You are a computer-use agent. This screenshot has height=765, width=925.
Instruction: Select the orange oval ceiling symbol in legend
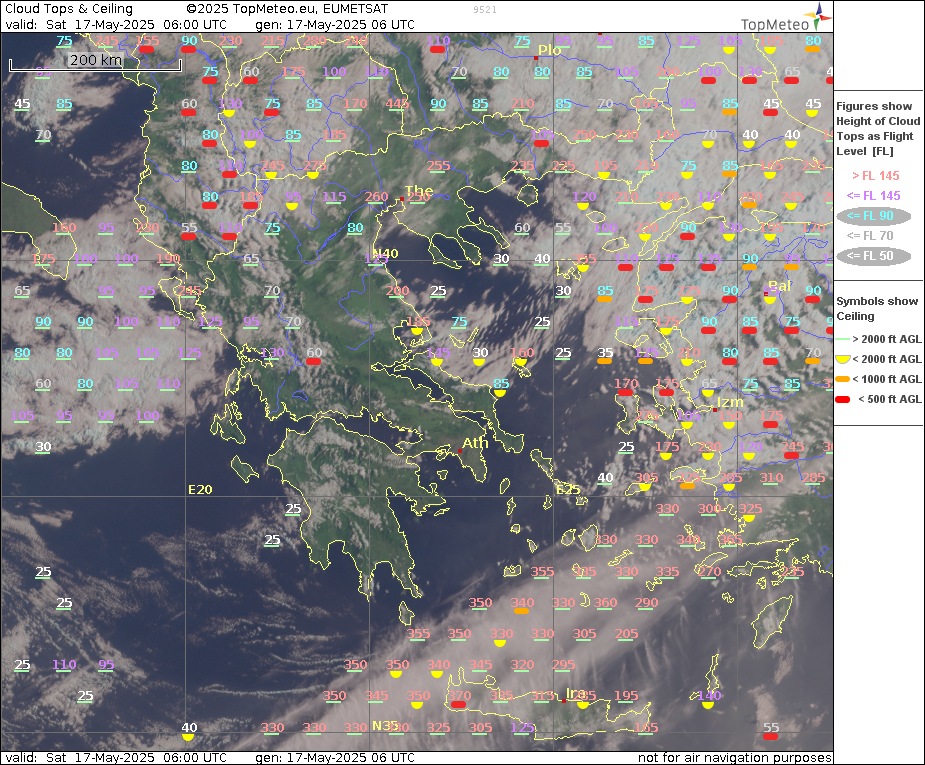[842, 379]
